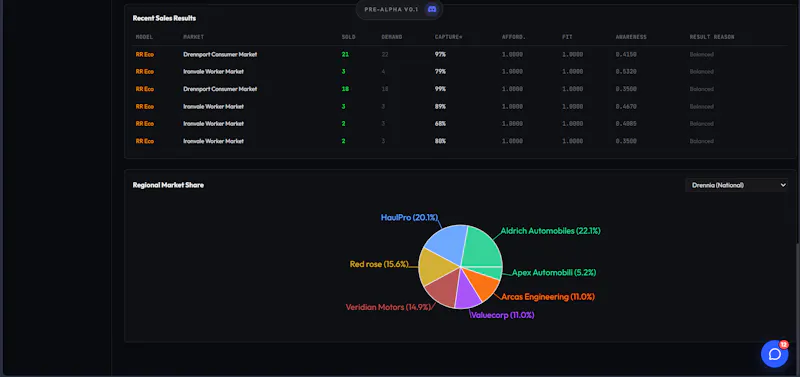This screenshot has height=377, width=800.
Task: Click the AWARENESS column header
Action: point(631,37)
